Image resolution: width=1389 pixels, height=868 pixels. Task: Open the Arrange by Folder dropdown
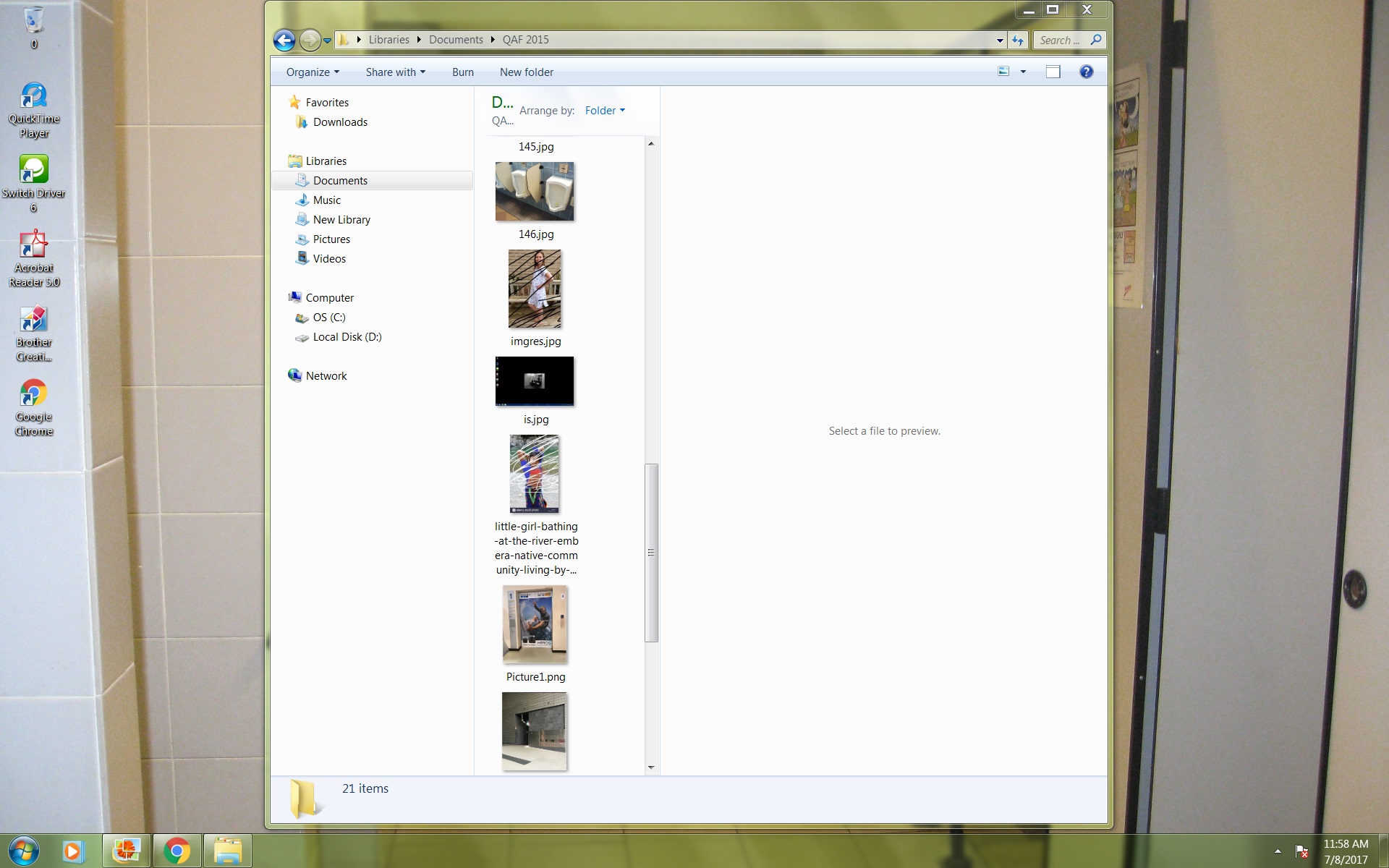[605, 111]
